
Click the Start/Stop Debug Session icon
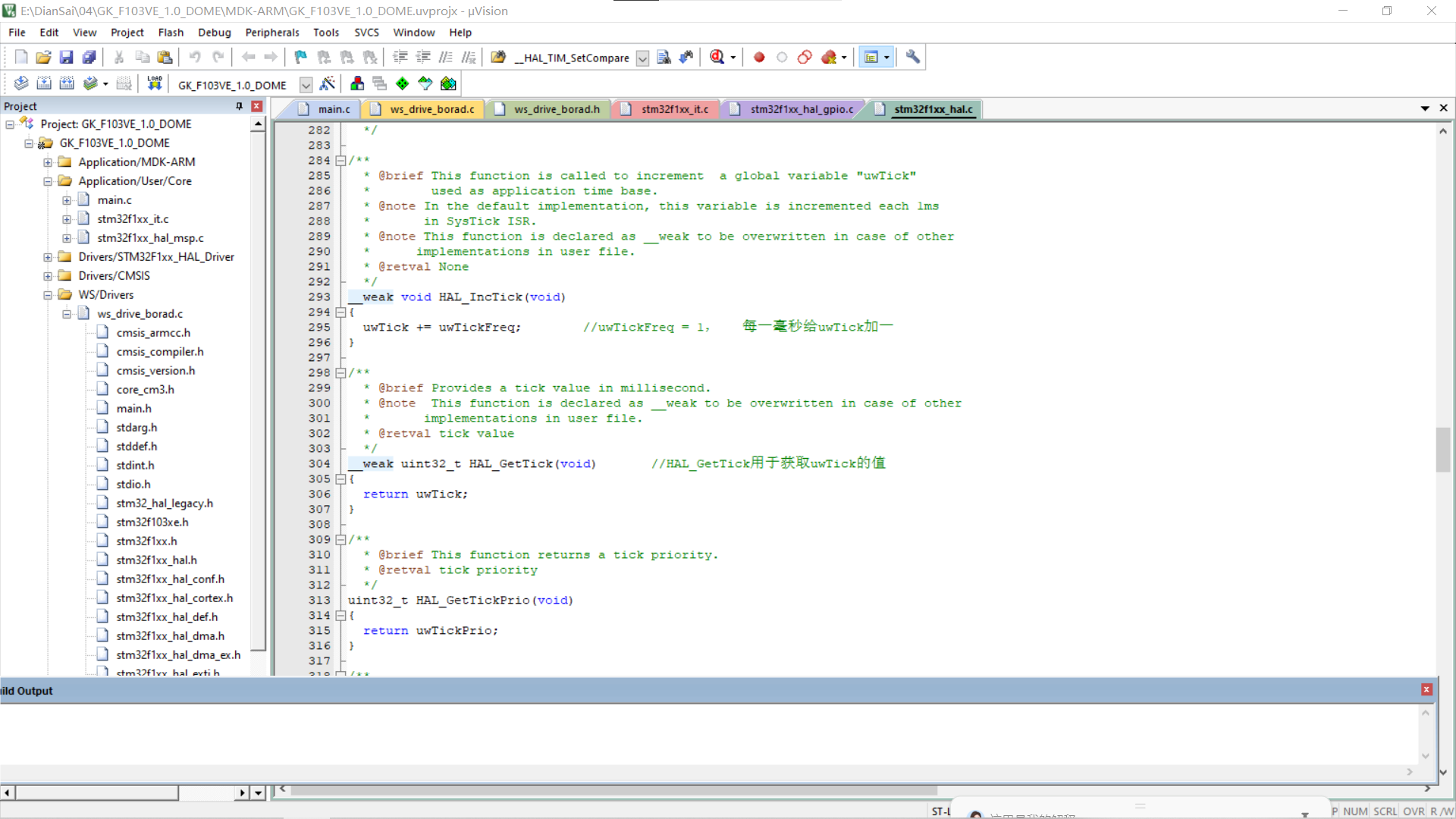pyautogui.click(x=717, y=57)
